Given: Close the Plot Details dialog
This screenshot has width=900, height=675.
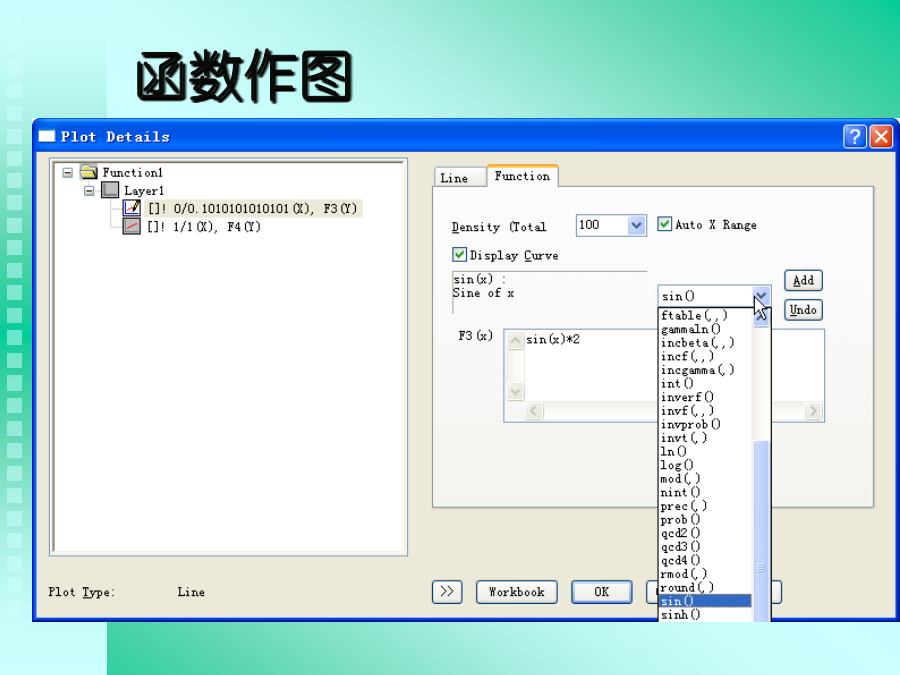Looking at the screenshot, I should 880,137.
